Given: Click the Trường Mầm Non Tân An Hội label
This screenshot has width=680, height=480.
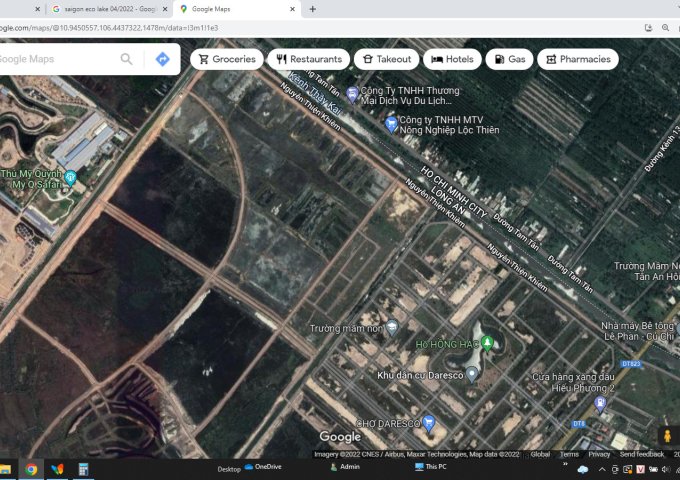Looking at the screenshot, I should (x=647, y=271).
